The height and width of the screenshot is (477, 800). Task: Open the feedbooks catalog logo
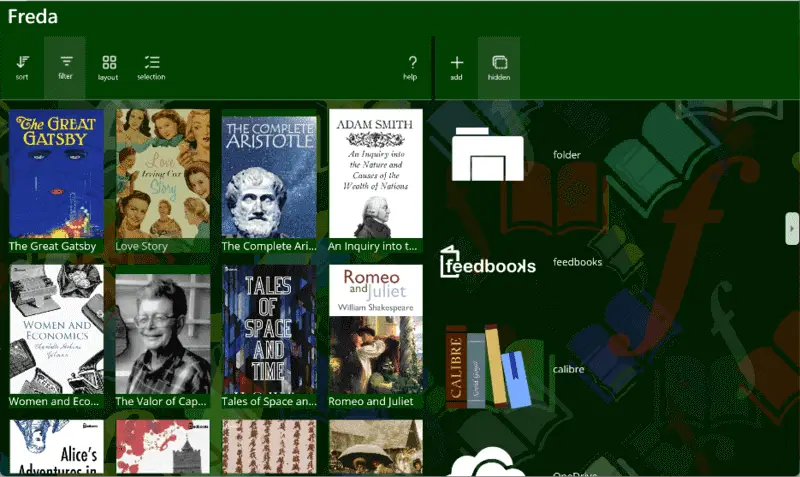point(488,262)
